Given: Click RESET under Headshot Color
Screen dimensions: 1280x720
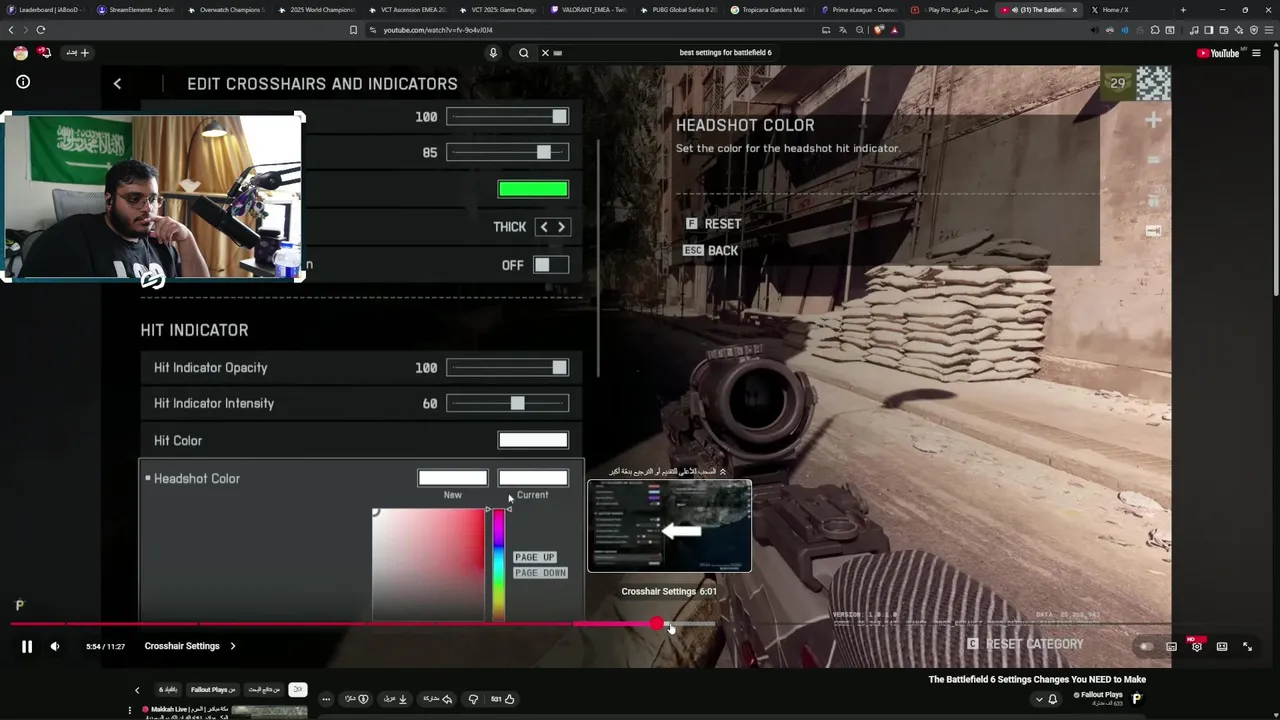Looking at the screenshot, I should tap(713, 224).
